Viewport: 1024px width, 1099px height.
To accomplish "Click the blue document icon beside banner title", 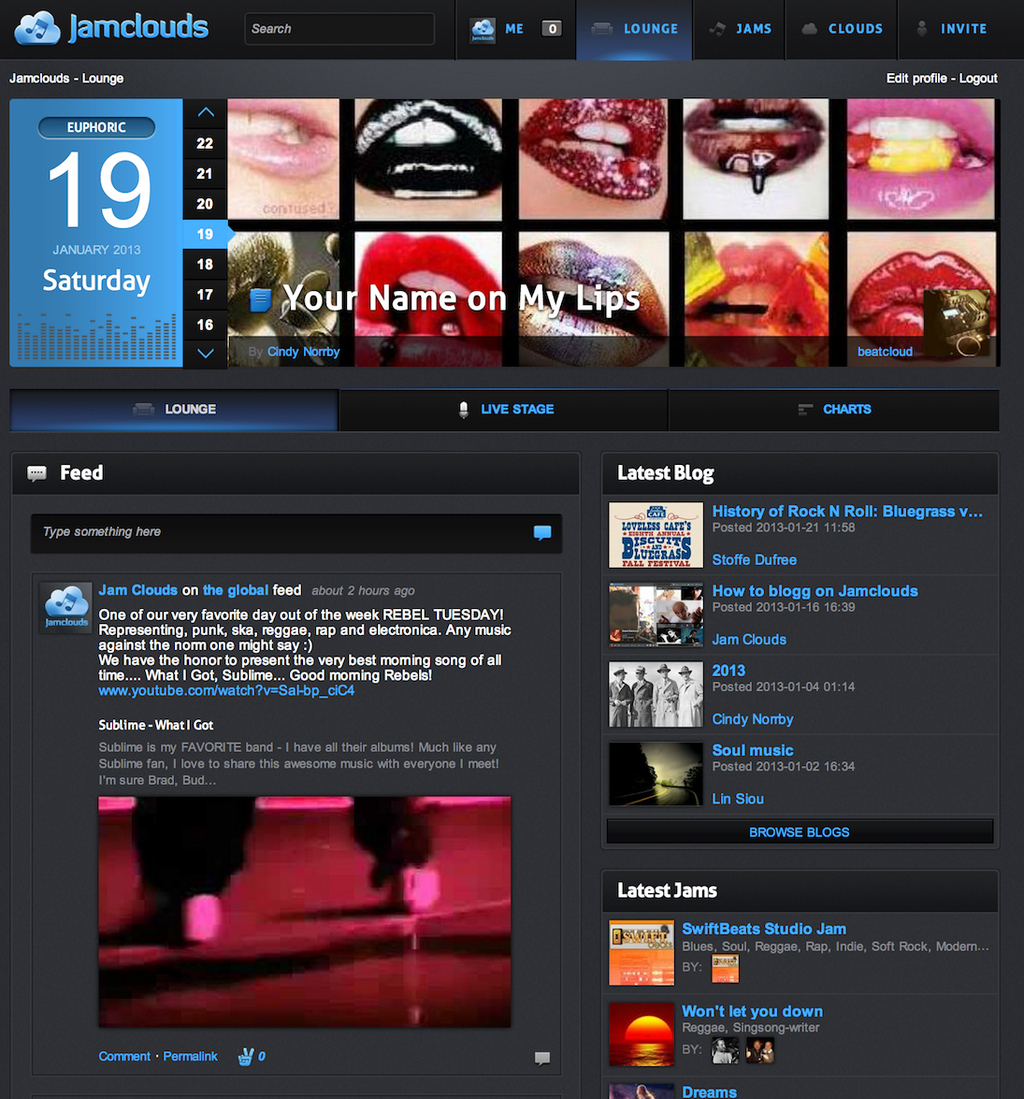I will (x=261, y=300).
